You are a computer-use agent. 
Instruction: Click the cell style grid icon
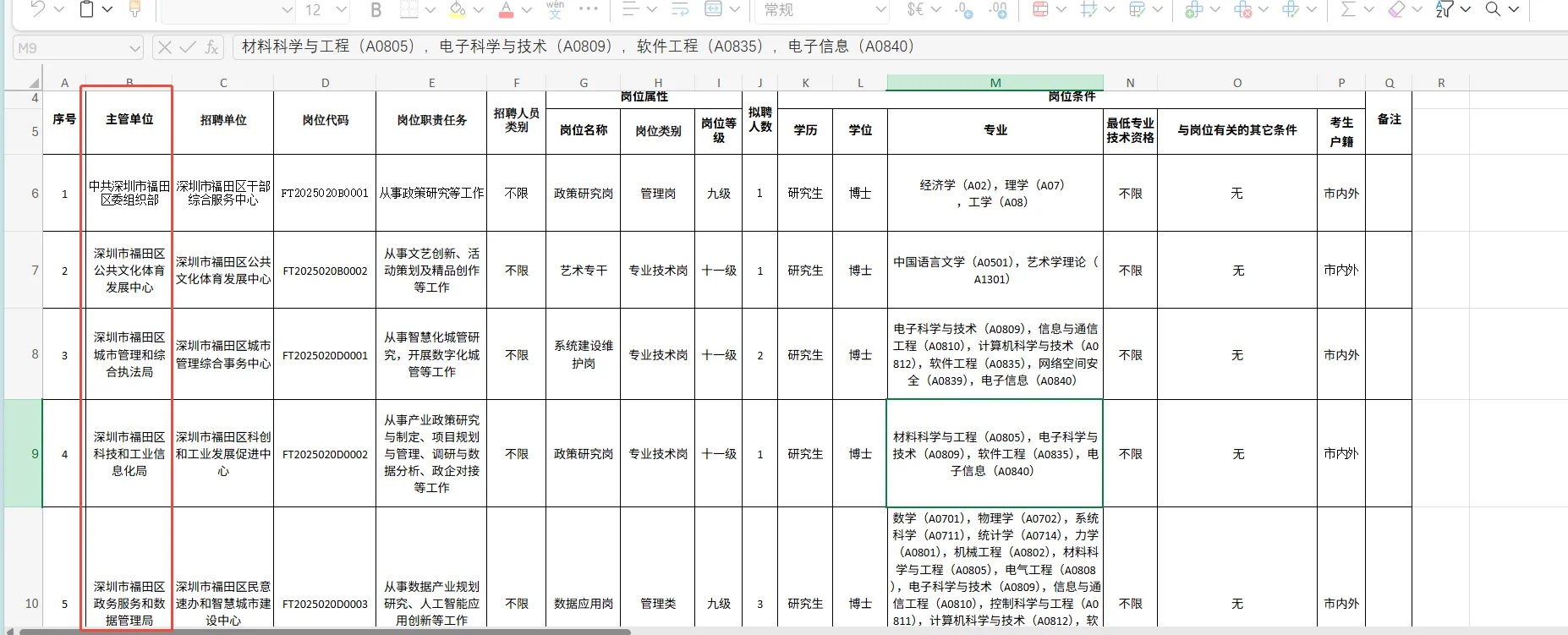1089,9
